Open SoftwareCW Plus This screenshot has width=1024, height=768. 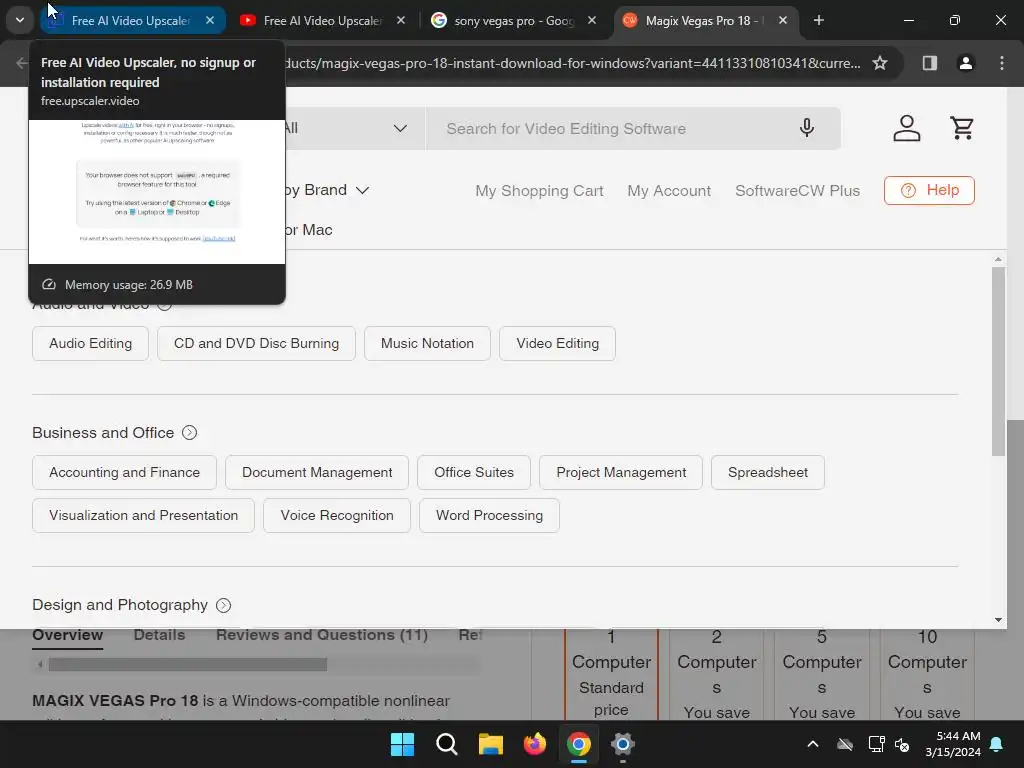797,191
